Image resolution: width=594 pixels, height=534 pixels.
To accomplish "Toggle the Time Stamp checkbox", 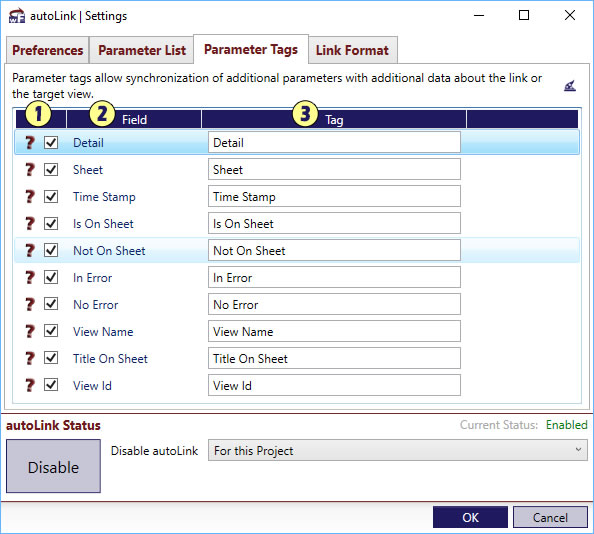I will (x=51, y=197).
